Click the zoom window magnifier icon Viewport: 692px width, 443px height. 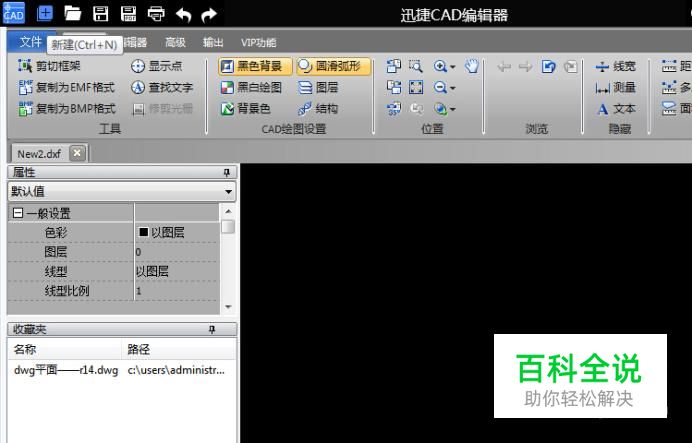click(x=416, y=66)
